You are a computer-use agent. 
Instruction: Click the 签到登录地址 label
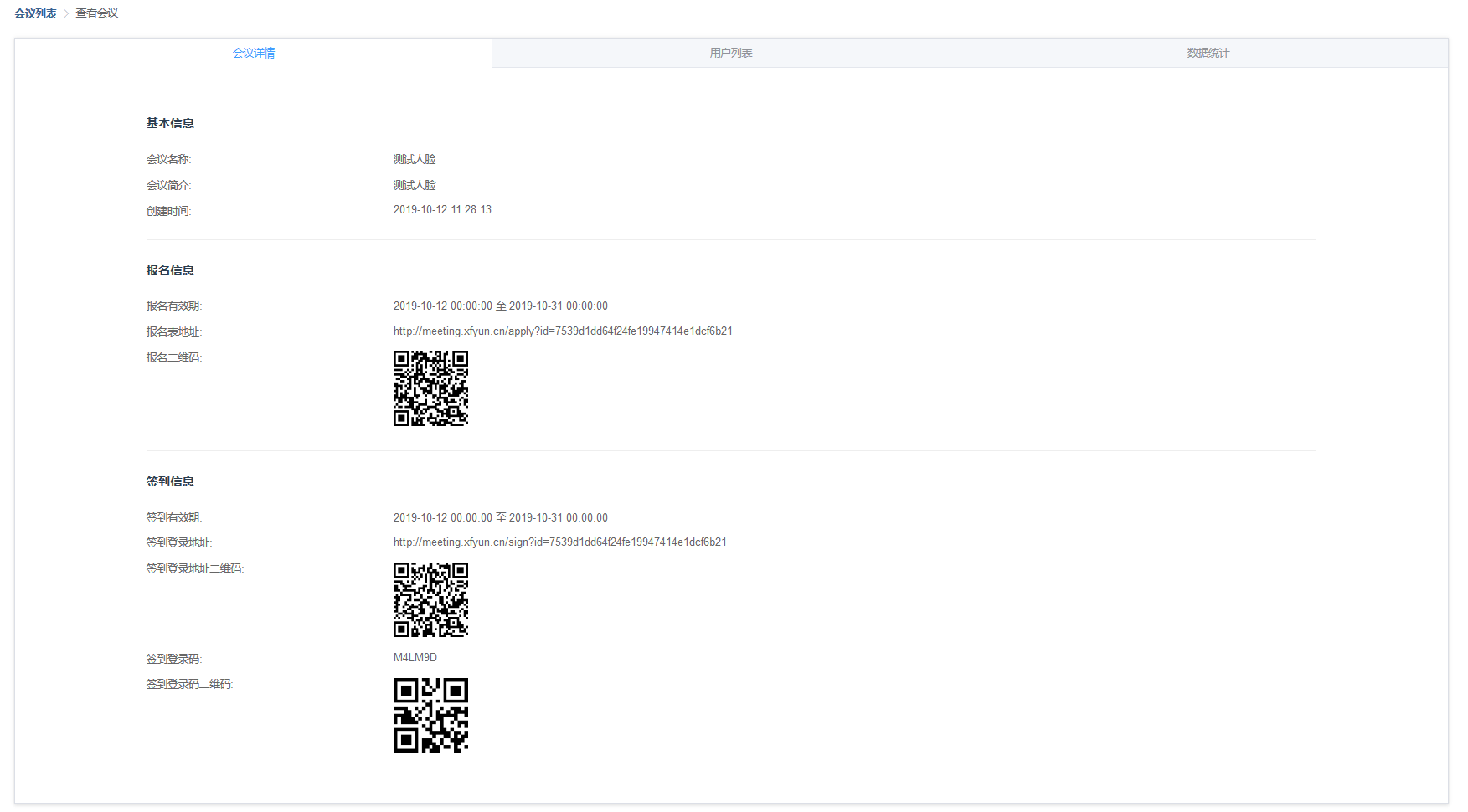179,543
